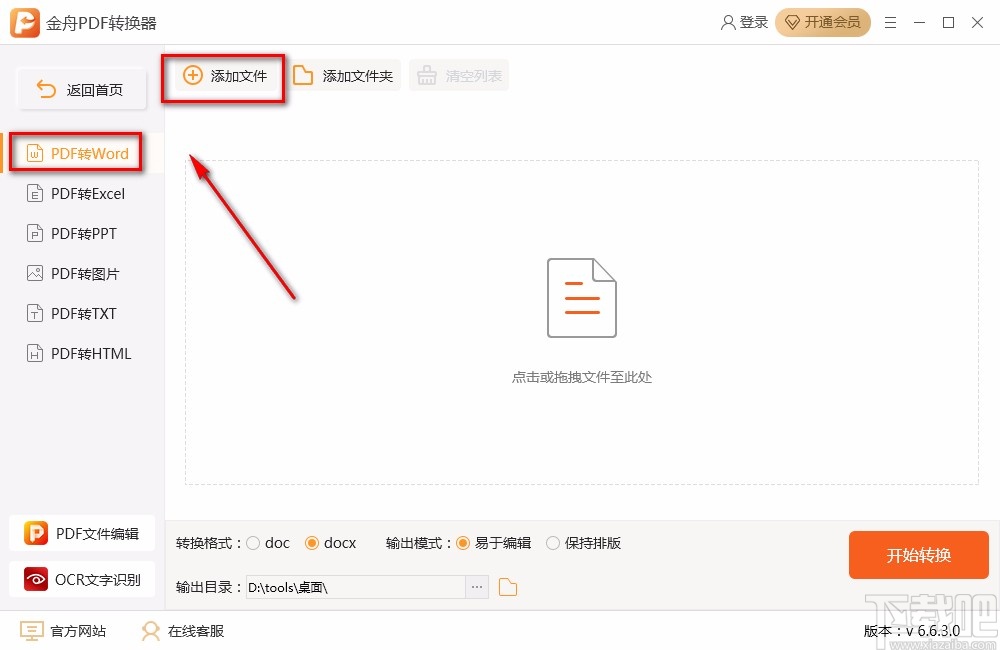Click 返回首页 to go back home
Viewport: 1000px width, 650px height.
pos(81,88)
